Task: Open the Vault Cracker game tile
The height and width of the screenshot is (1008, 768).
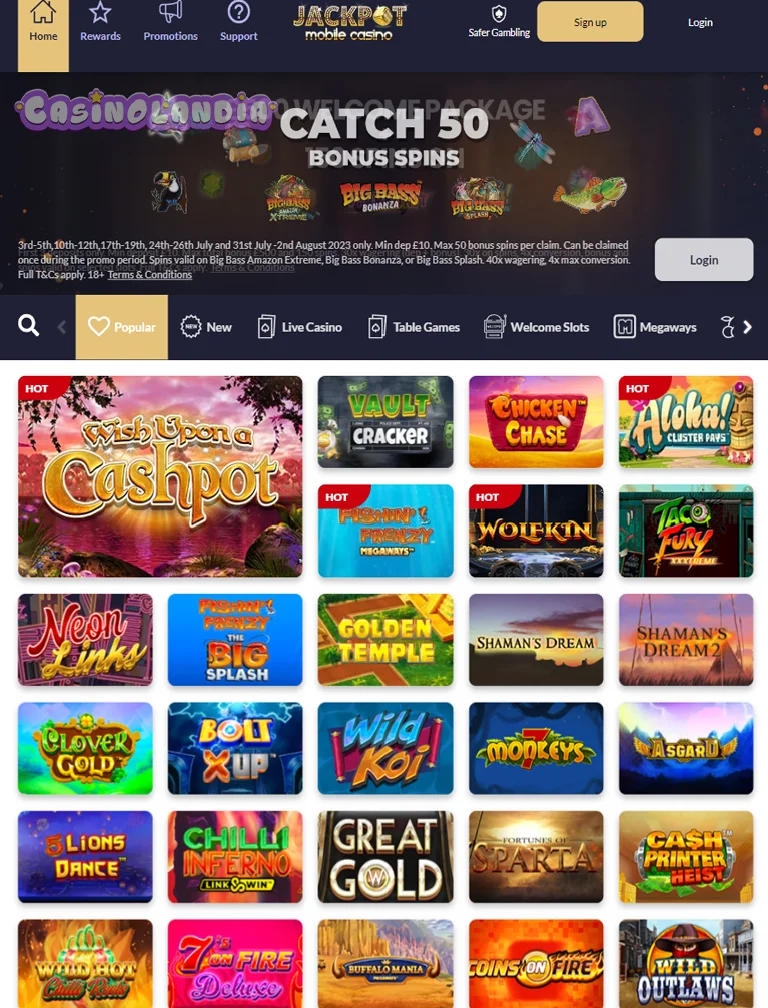Action: point(386,422)
